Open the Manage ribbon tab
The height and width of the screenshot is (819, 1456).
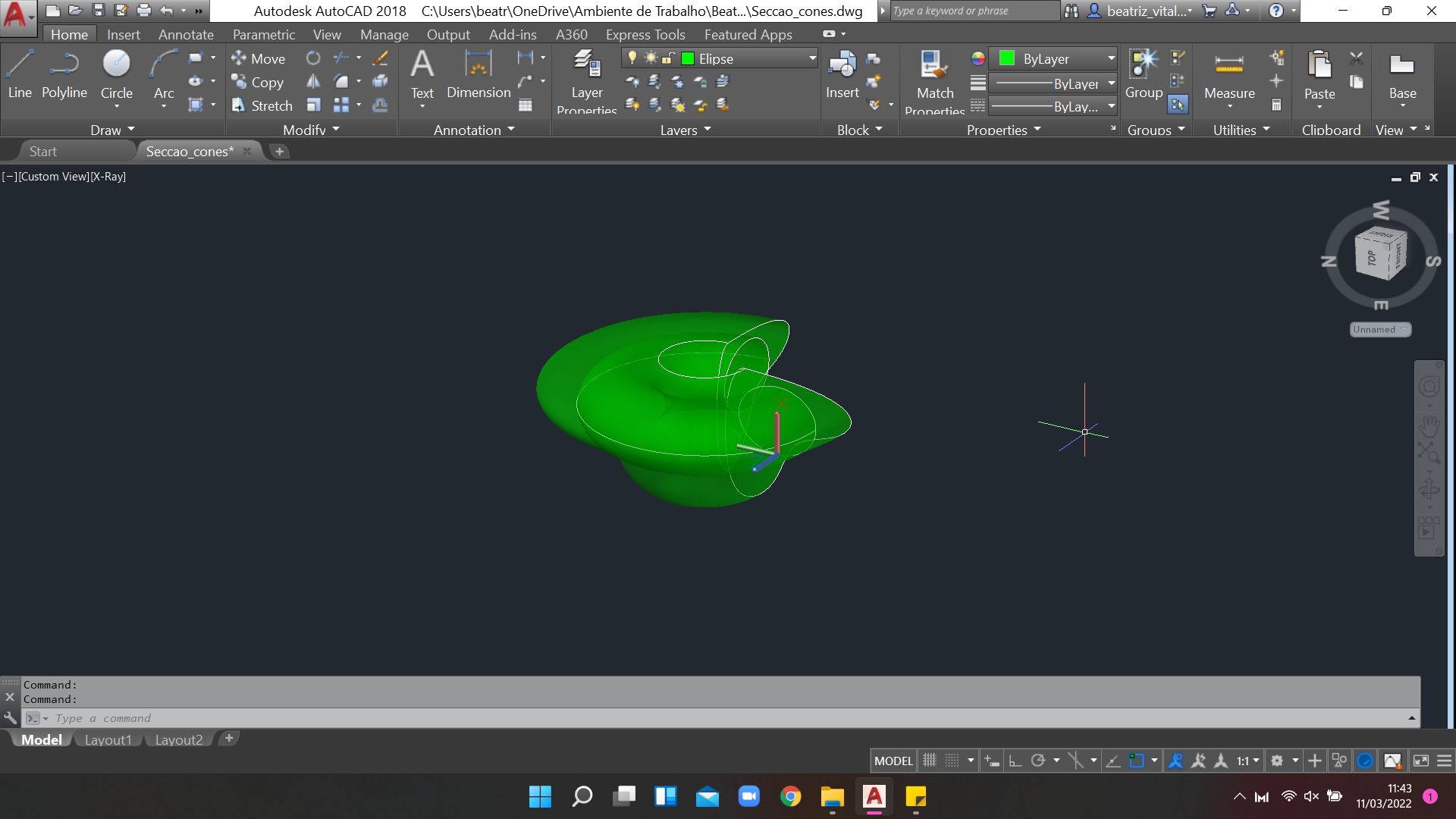coord(384,34)
